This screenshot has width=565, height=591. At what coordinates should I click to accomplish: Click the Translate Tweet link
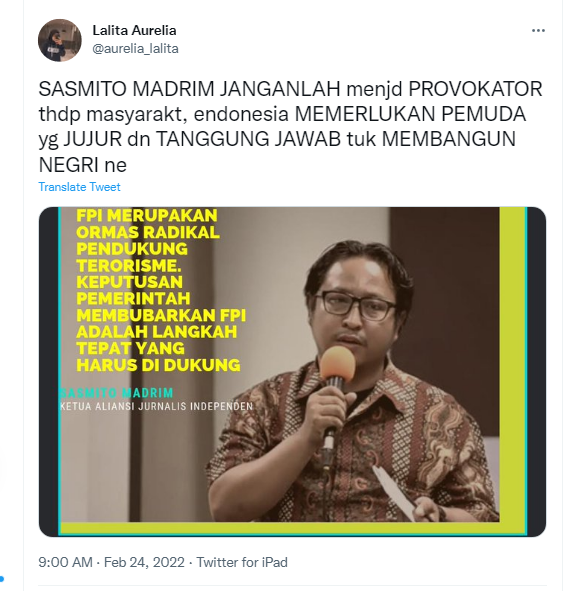80,187
